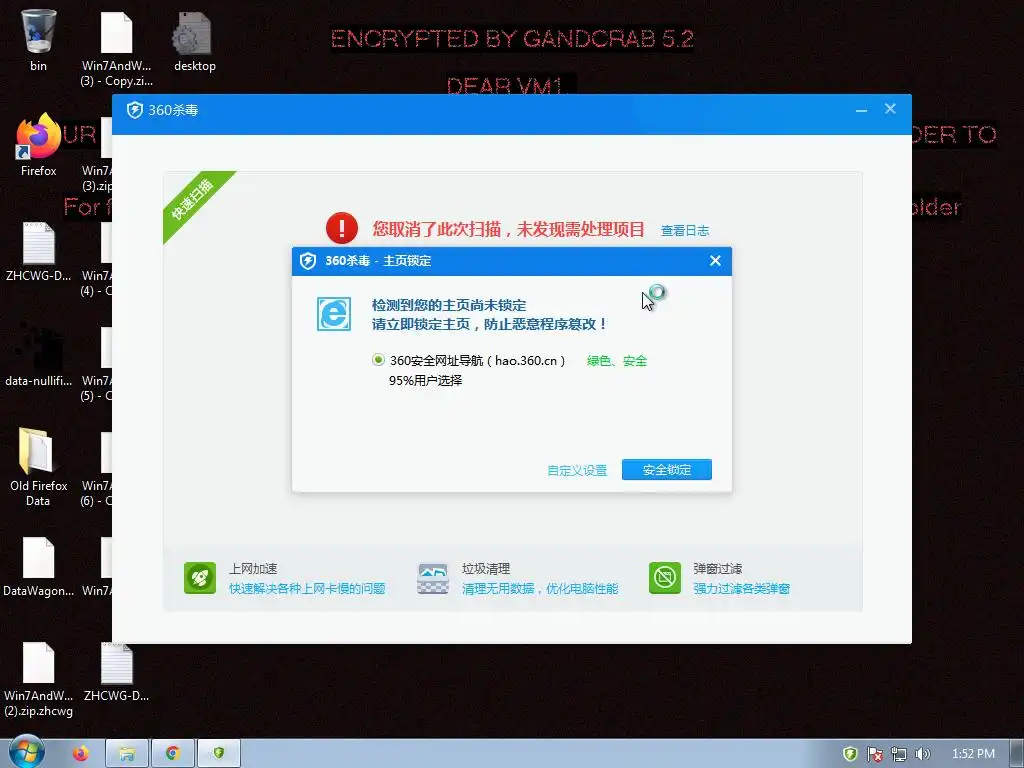Select the DataWagon... file icon
This screenshot has width=1024, height=768.
click(39, 567)
